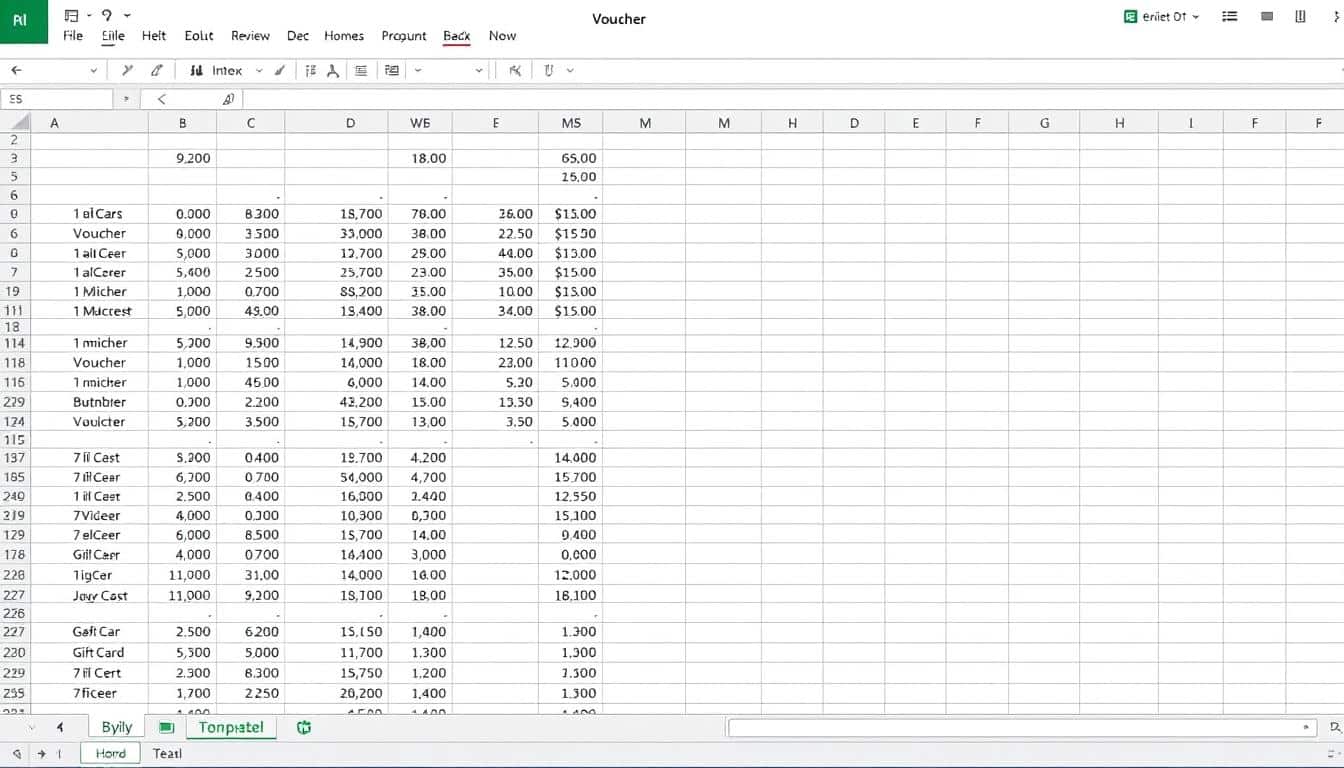Click the horizontal scrollbar track
The width and height of the screenshot is (1344, 768).
point(1022,728)
